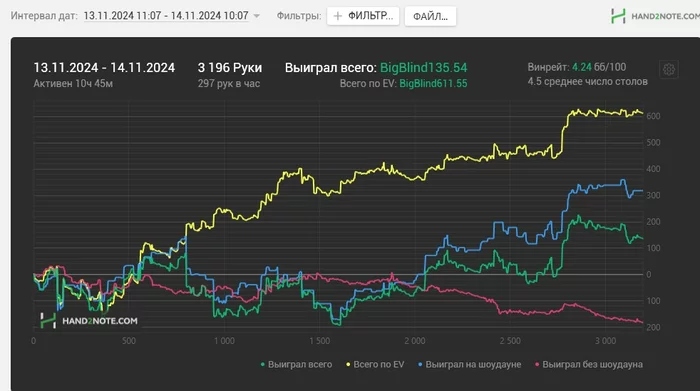The height and width of the screenshot is (391, 700).
Task: Click the 2 000 x-axis label
Action: (x=415, y=341)
